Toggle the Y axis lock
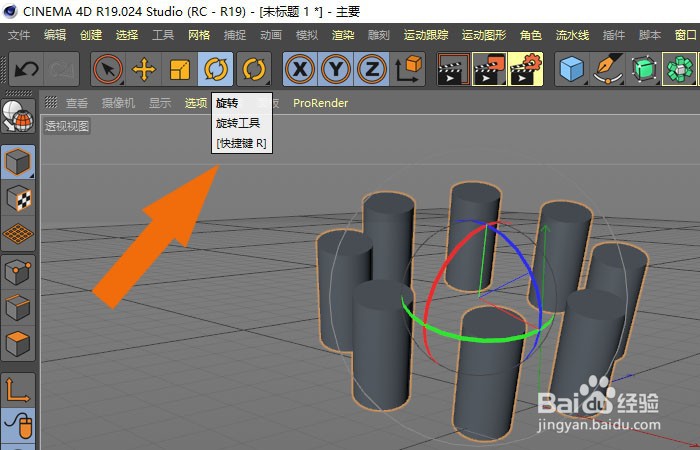The width and height of the screenshot is (700, 450). pyautogui.click(x=336, y=69)
